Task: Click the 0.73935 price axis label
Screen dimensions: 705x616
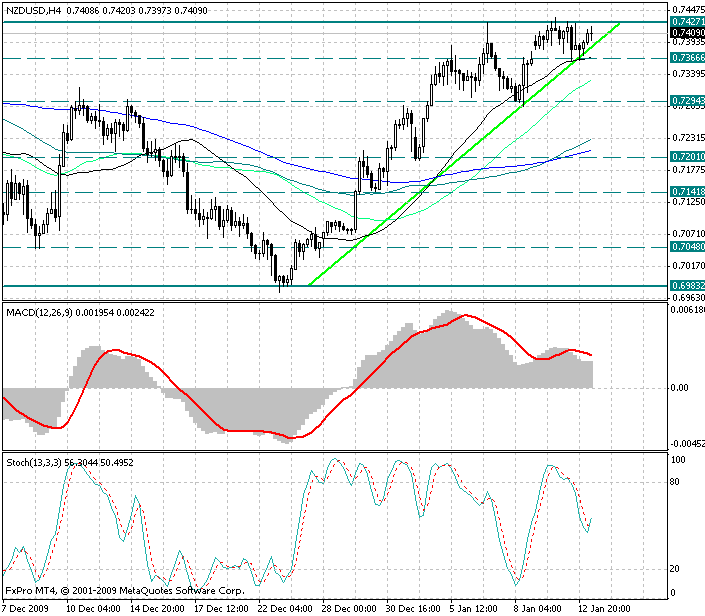Action: (x=688, y=42)
